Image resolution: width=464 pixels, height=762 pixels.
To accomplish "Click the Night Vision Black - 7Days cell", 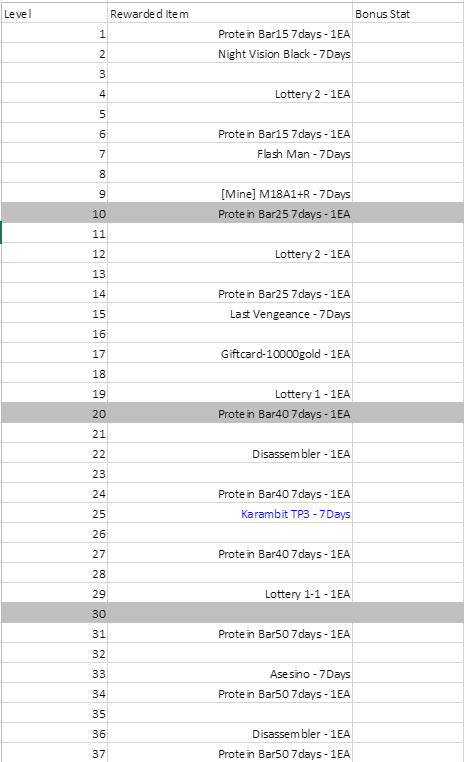I will click(x=230, y=54).
